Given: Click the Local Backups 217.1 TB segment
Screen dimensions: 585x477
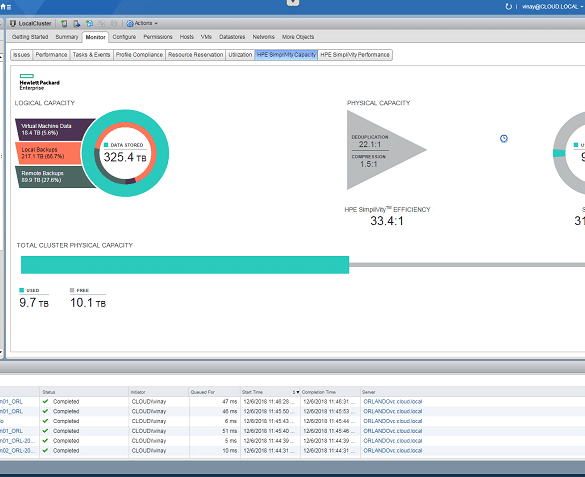Looking at the screenshot, I should [x=49, y=153].
